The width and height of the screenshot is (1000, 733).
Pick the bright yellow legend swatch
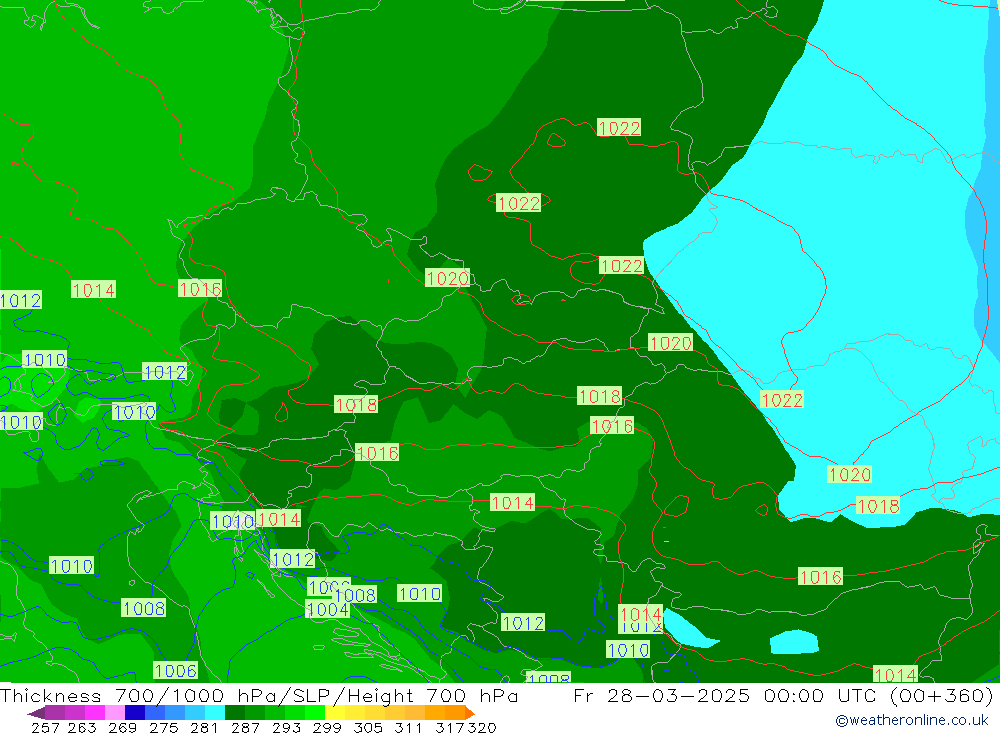pos(335,713)
